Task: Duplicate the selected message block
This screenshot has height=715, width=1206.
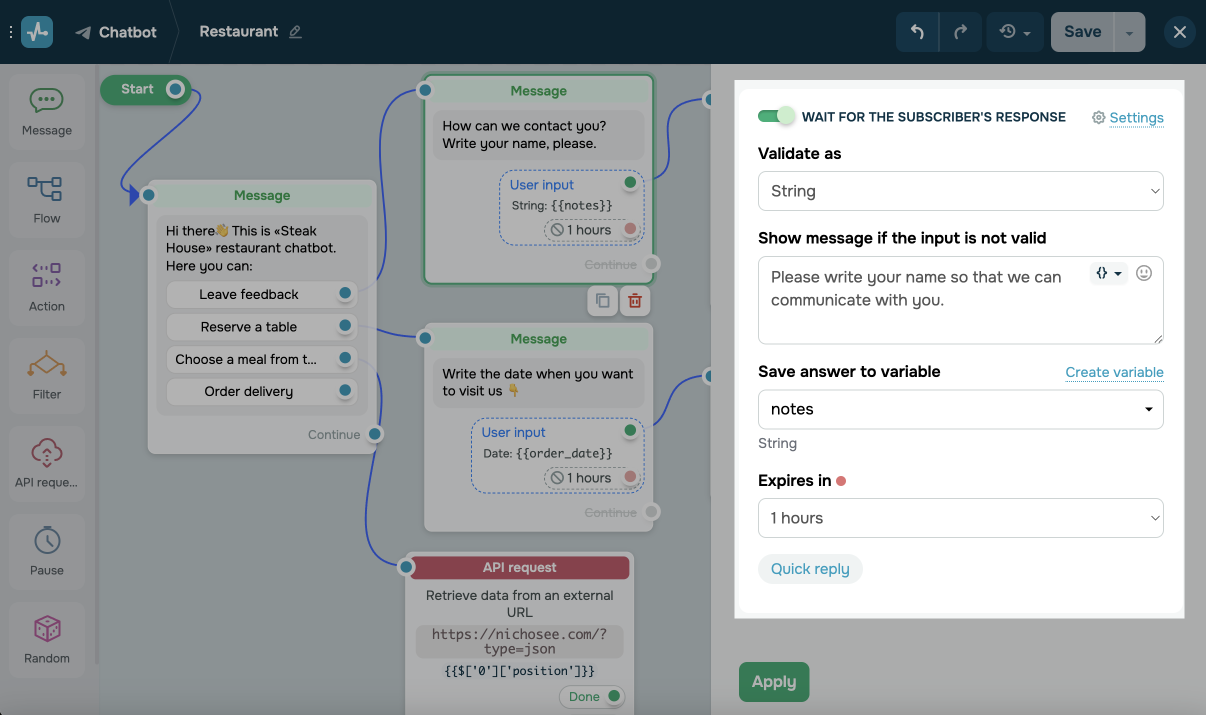Action: point(602,300)
